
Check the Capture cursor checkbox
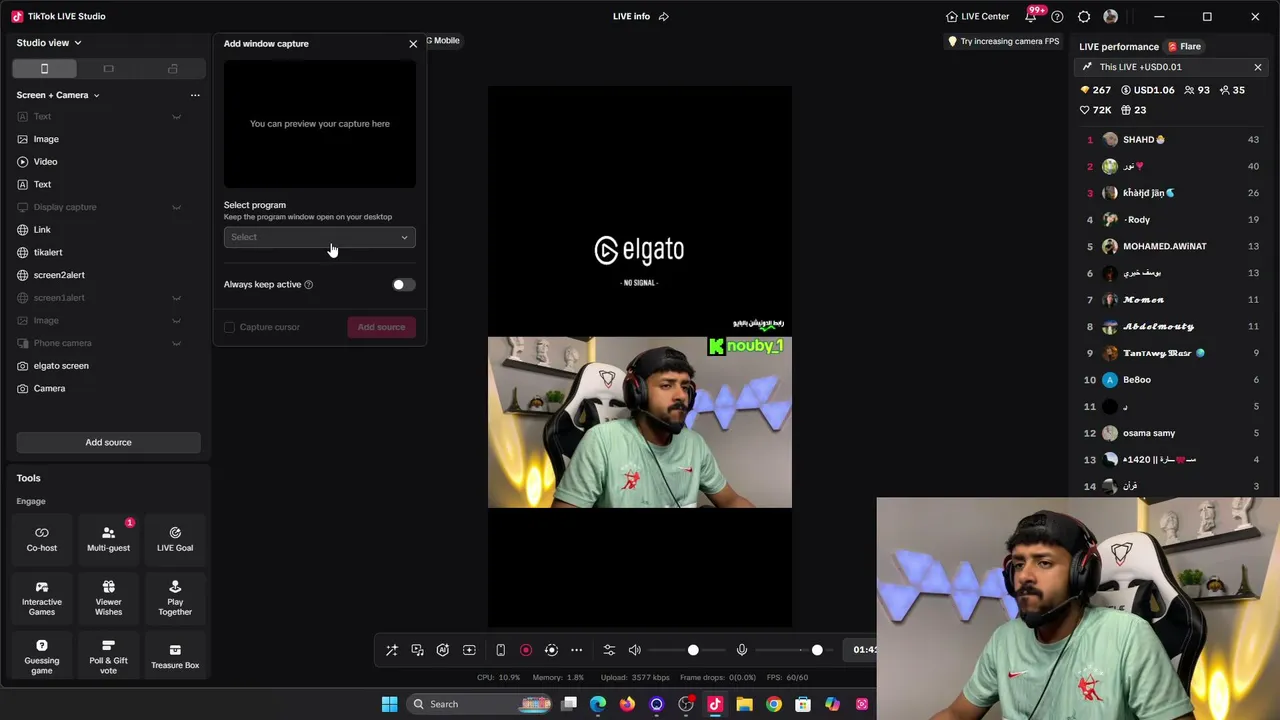click(230, 327)
